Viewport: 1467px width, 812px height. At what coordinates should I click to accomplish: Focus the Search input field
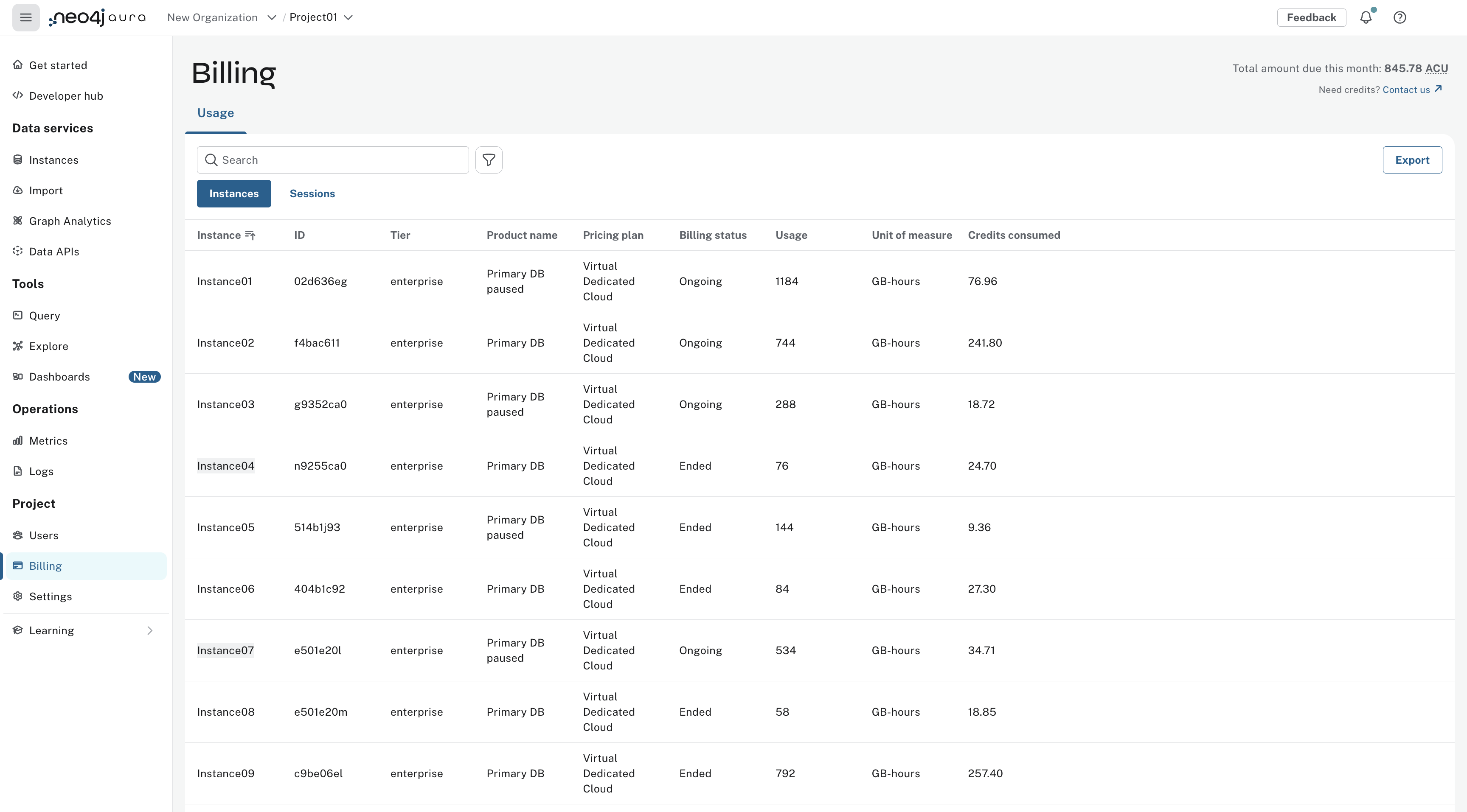pyautogui.click(x=333, y=160)
